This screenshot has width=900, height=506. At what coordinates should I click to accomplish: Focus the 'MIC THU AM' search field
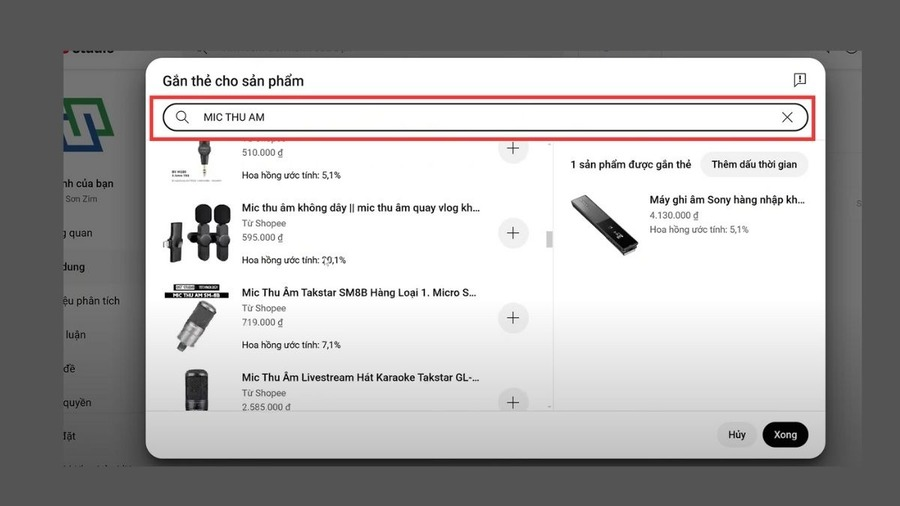click(x=480, y=117)
